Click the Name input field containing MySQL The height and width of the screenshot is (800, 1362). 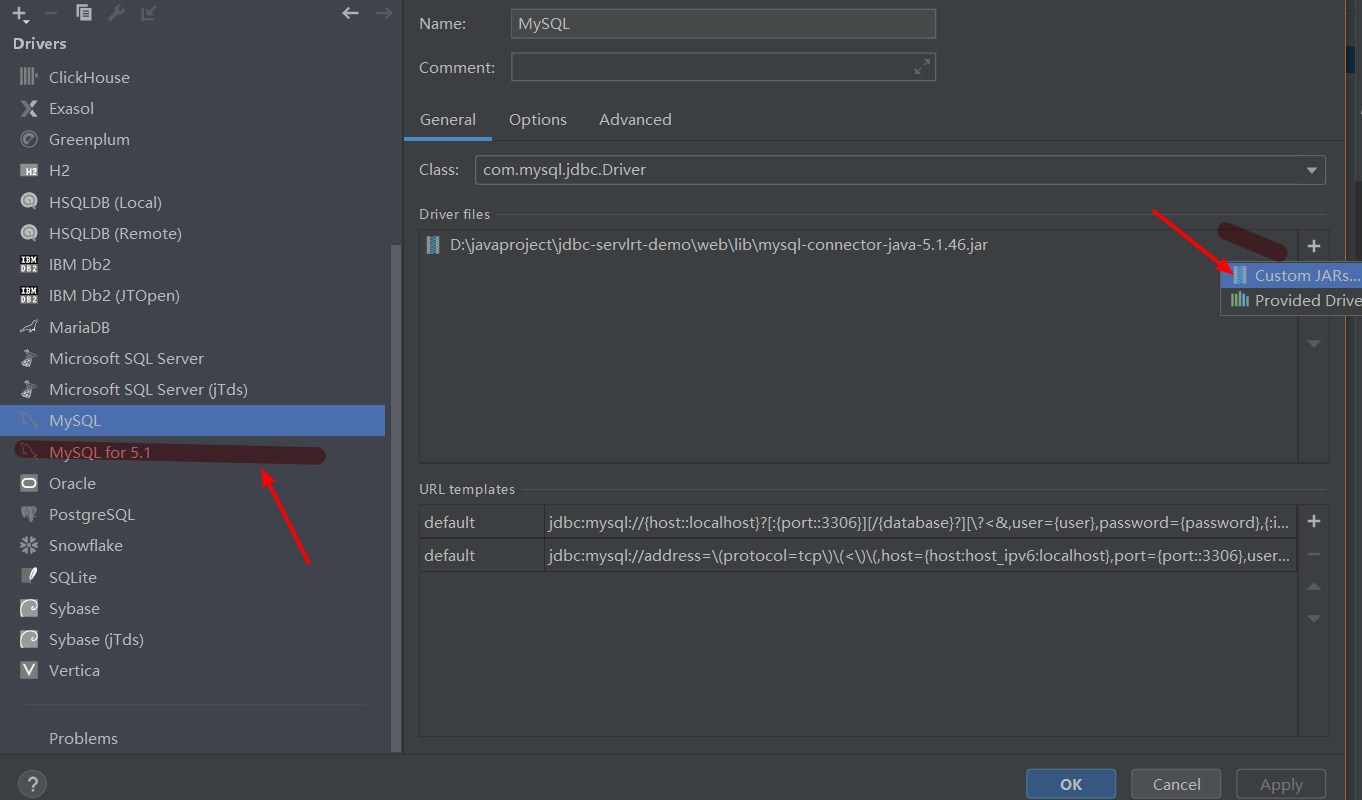(x=723, y=23)
